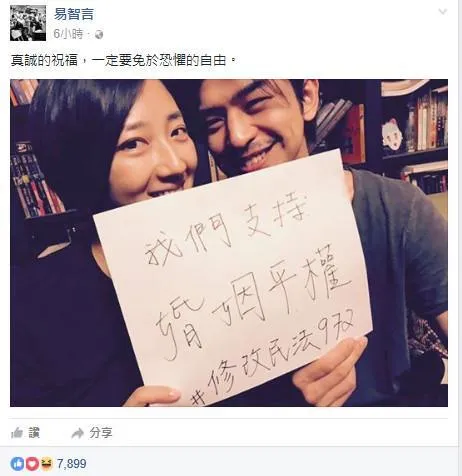462x476 pixels.
Task: Click the poster's profile picture thumbnail
Action: point(28,23)
